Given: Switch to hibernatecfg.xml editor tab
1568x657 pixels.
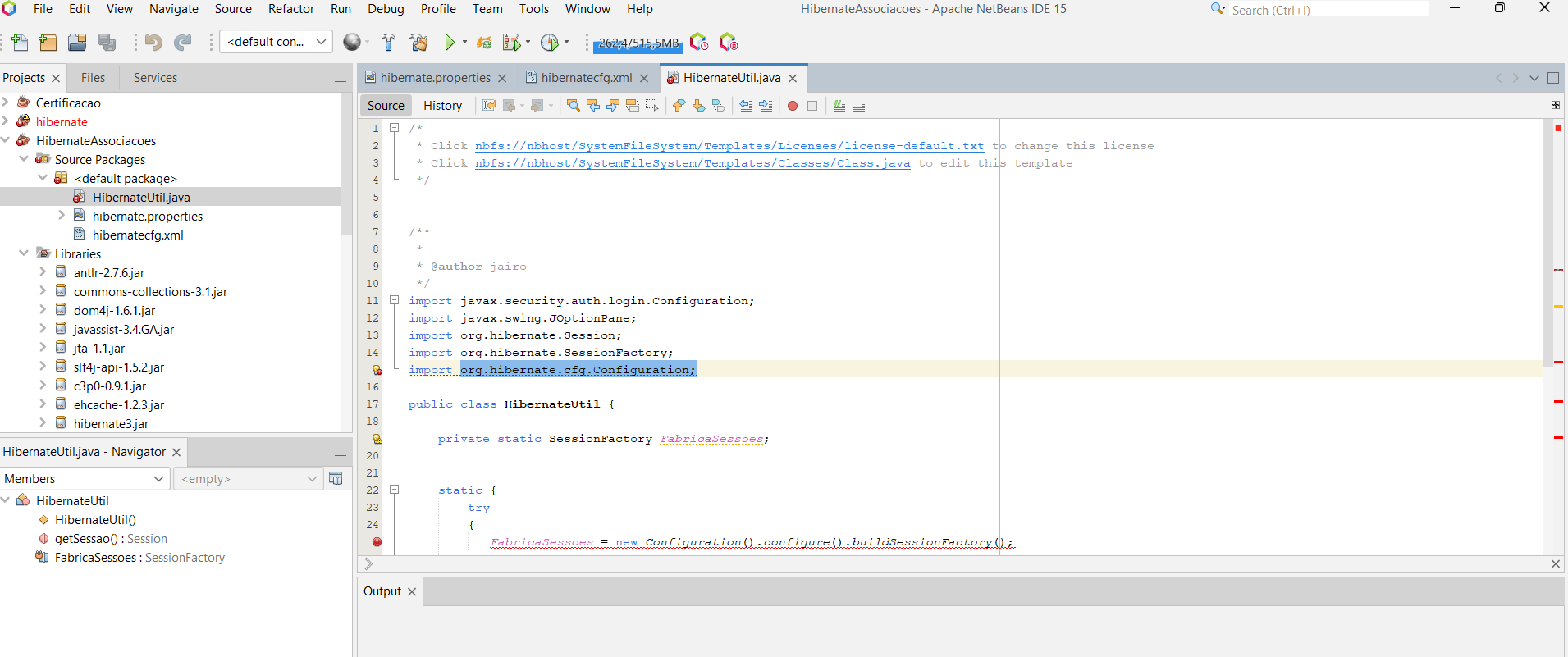Looking at the screenshot, I should 587,78.
